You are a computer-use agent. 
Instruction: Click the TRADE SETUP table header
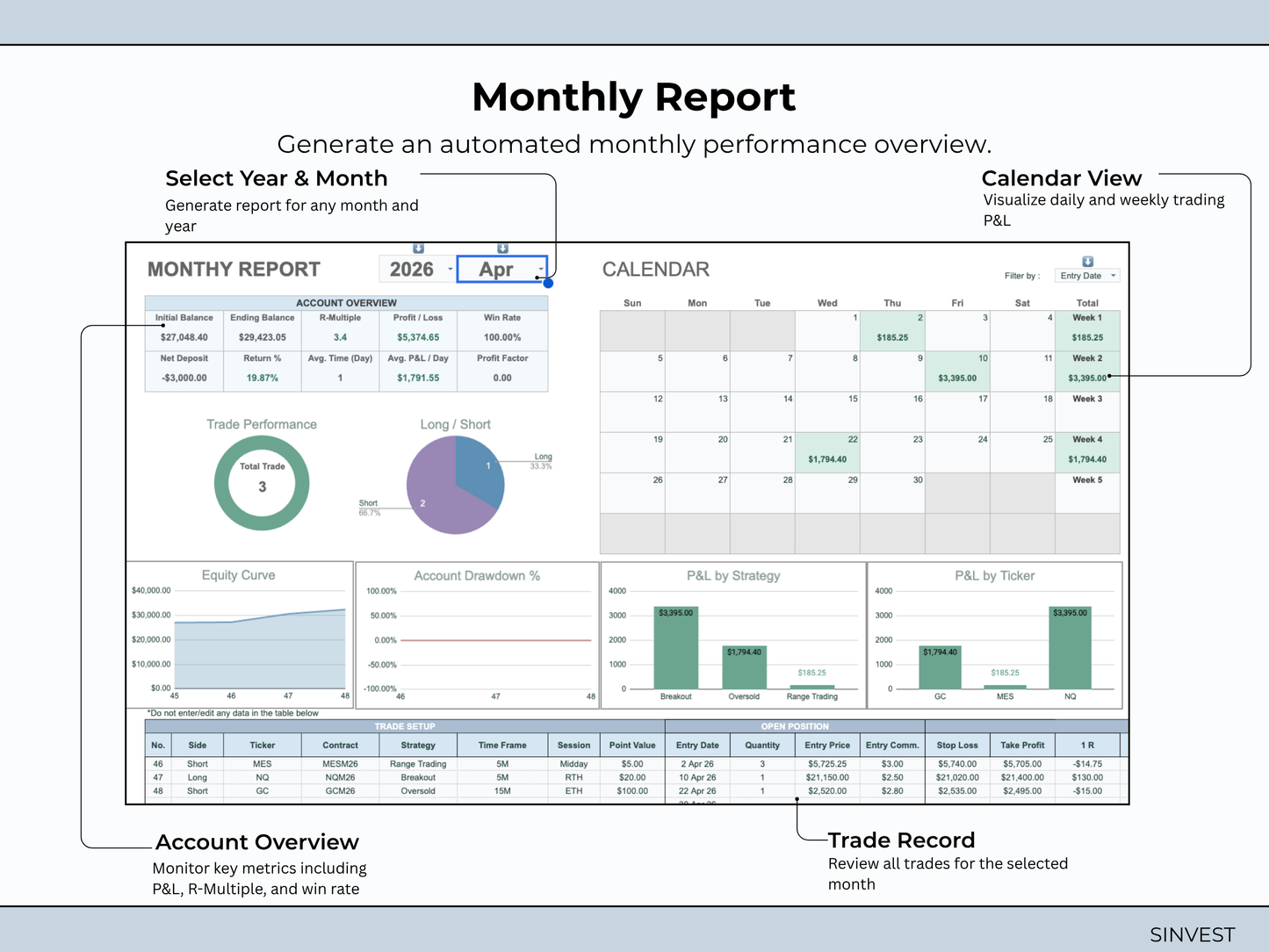coord(405,726)
